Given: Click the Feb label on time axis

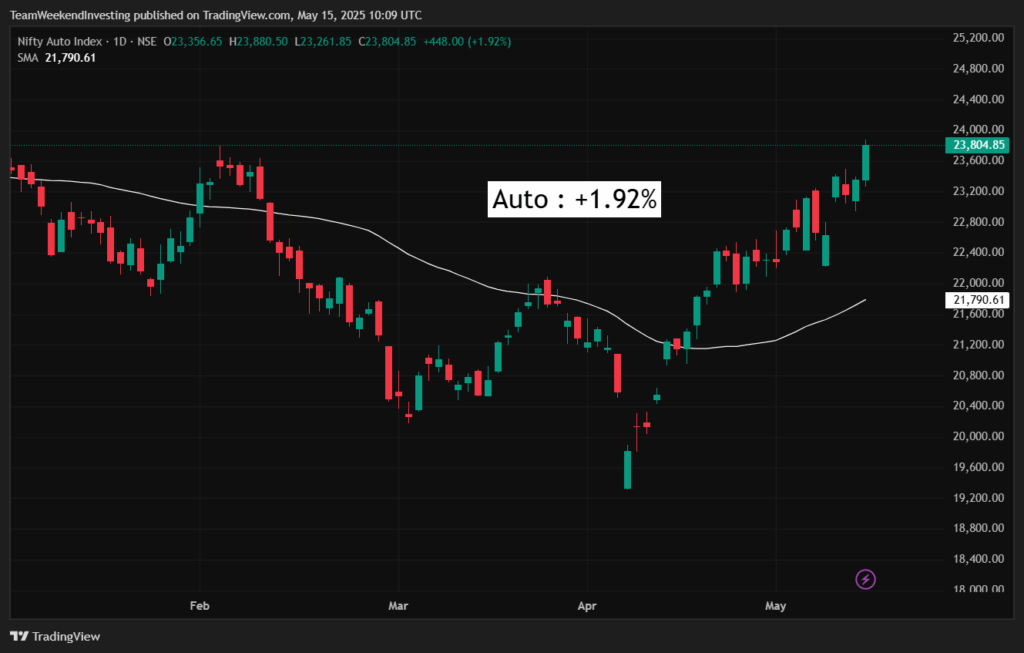Looking at the screenshot, I should 199,606.
